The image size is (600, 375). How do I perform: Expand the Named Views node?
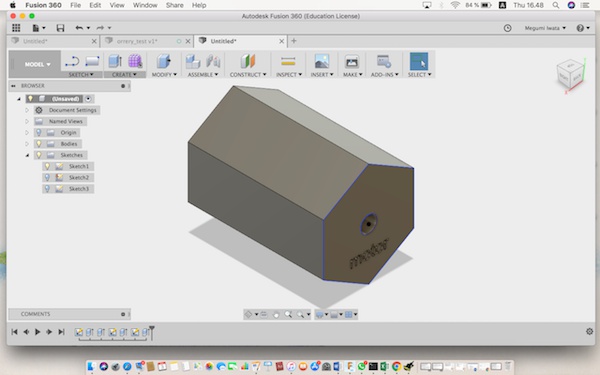click(27, 121)
